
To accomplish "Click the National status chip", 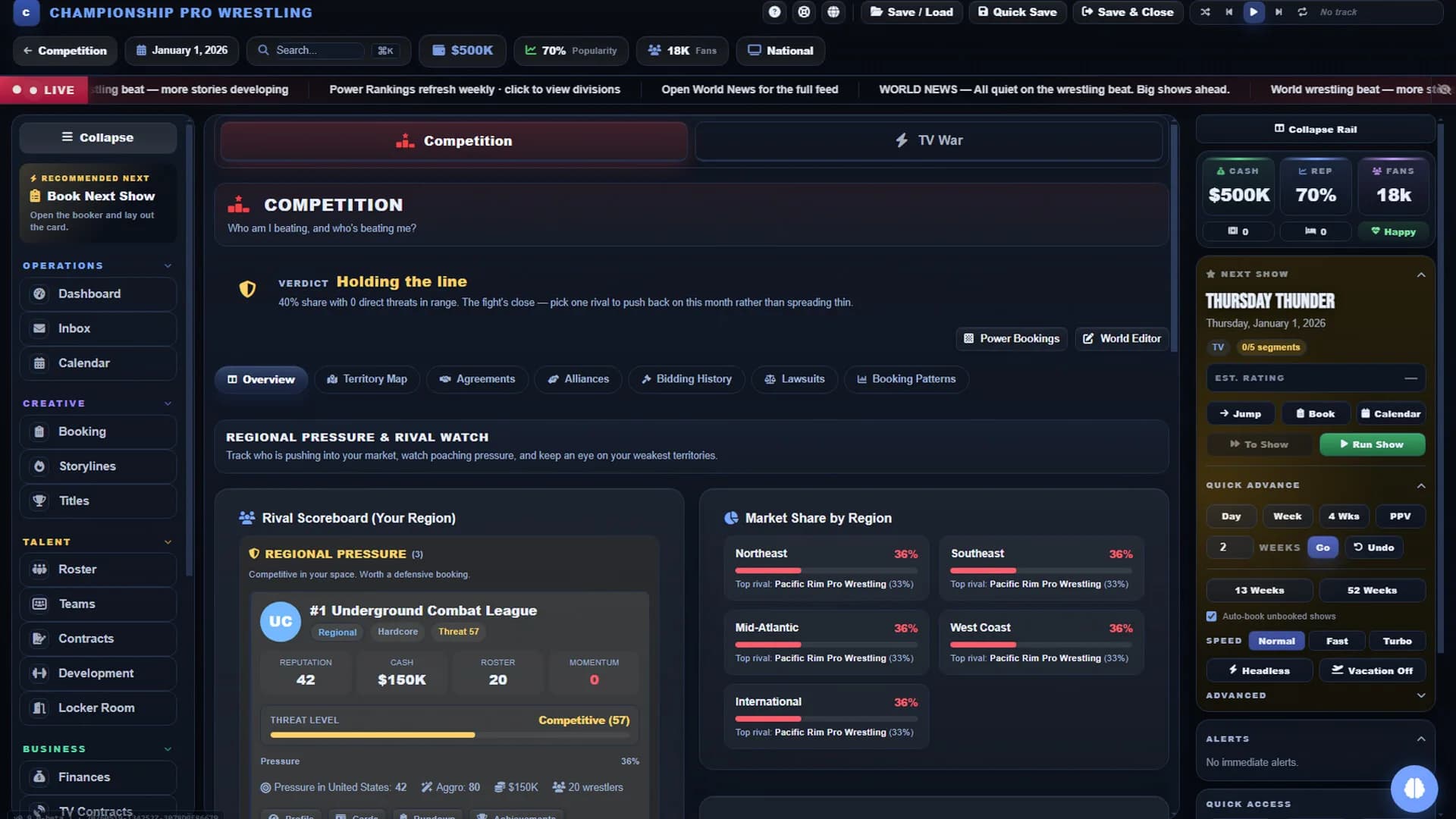I will click(780, 51).
